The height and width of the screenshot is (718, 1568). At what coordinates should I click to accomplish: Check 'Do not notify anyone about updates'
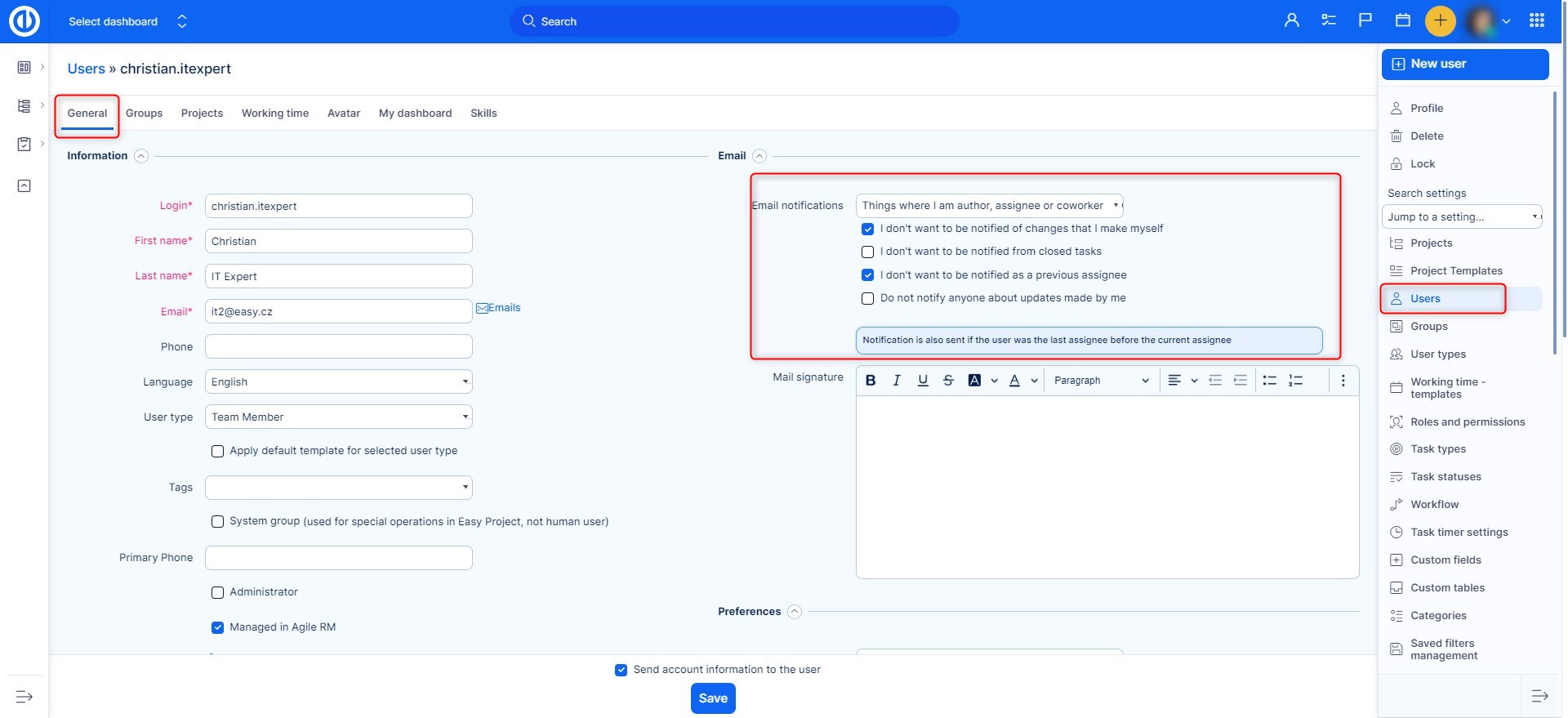pos(868,298)
